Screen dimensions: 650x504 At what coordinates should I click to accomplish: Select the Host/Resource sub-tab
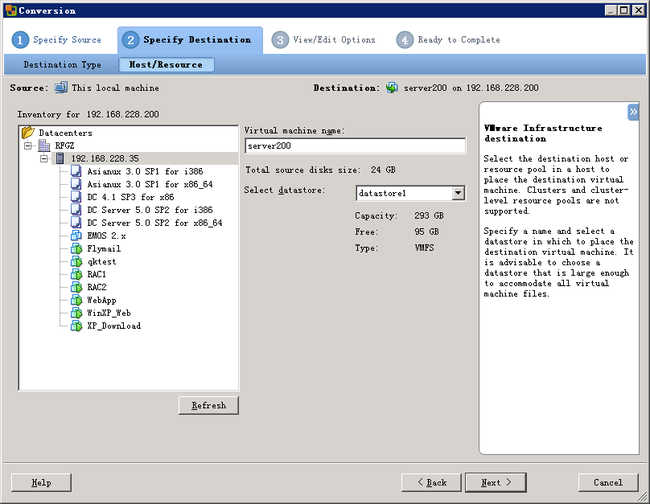(x=166, y=65)
